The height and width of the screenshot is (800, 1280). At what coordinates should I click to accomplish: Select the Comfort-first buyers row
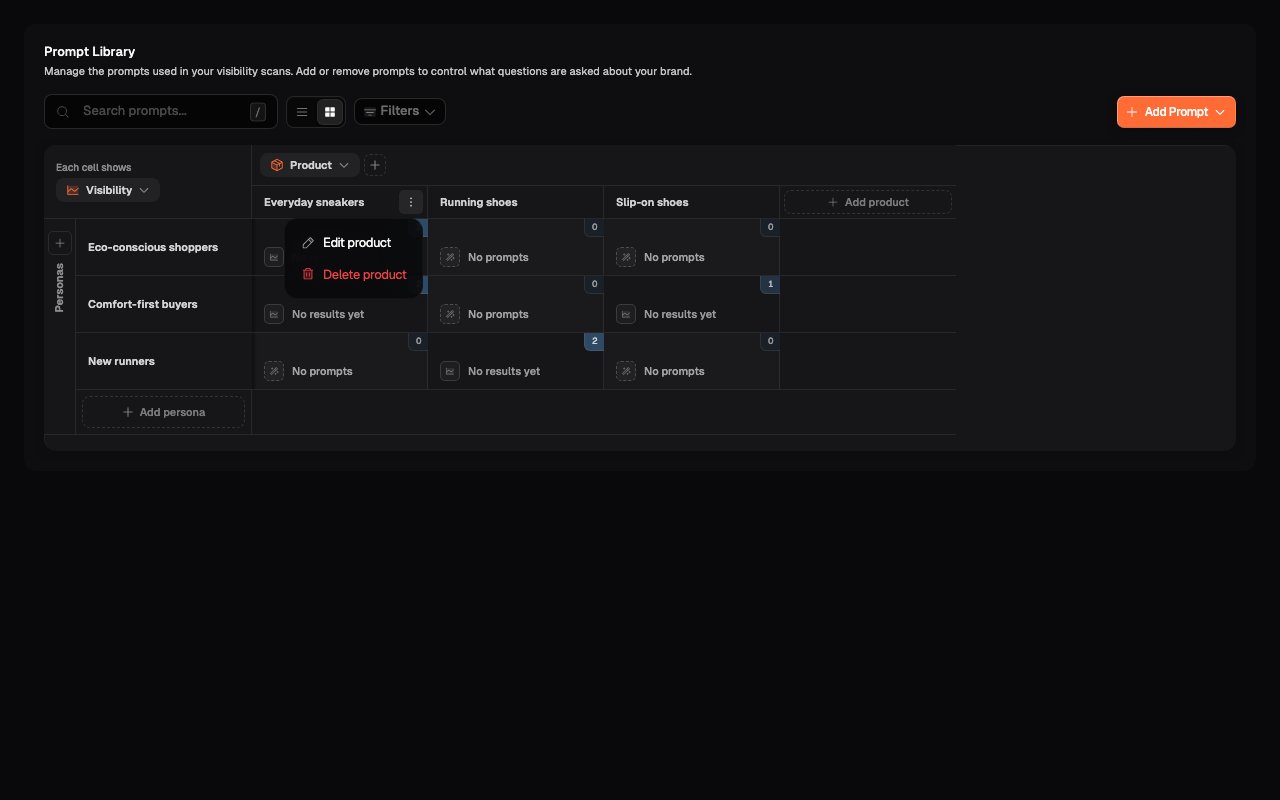pyautogui.click(x=164, y=304)
